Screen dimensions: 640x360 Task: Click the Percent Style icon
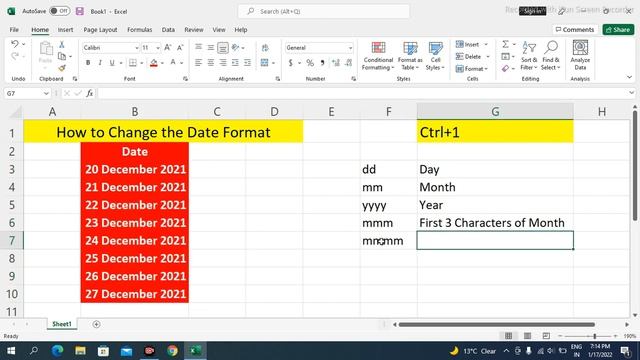pos(310,63)
